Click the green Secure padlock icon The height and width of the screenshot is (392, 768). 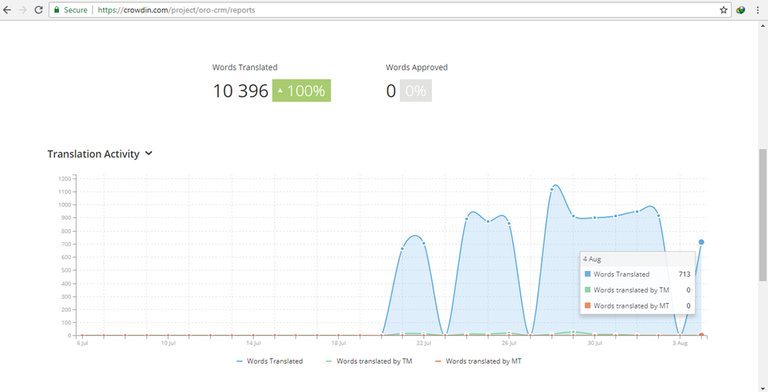[x=57, y=10]
